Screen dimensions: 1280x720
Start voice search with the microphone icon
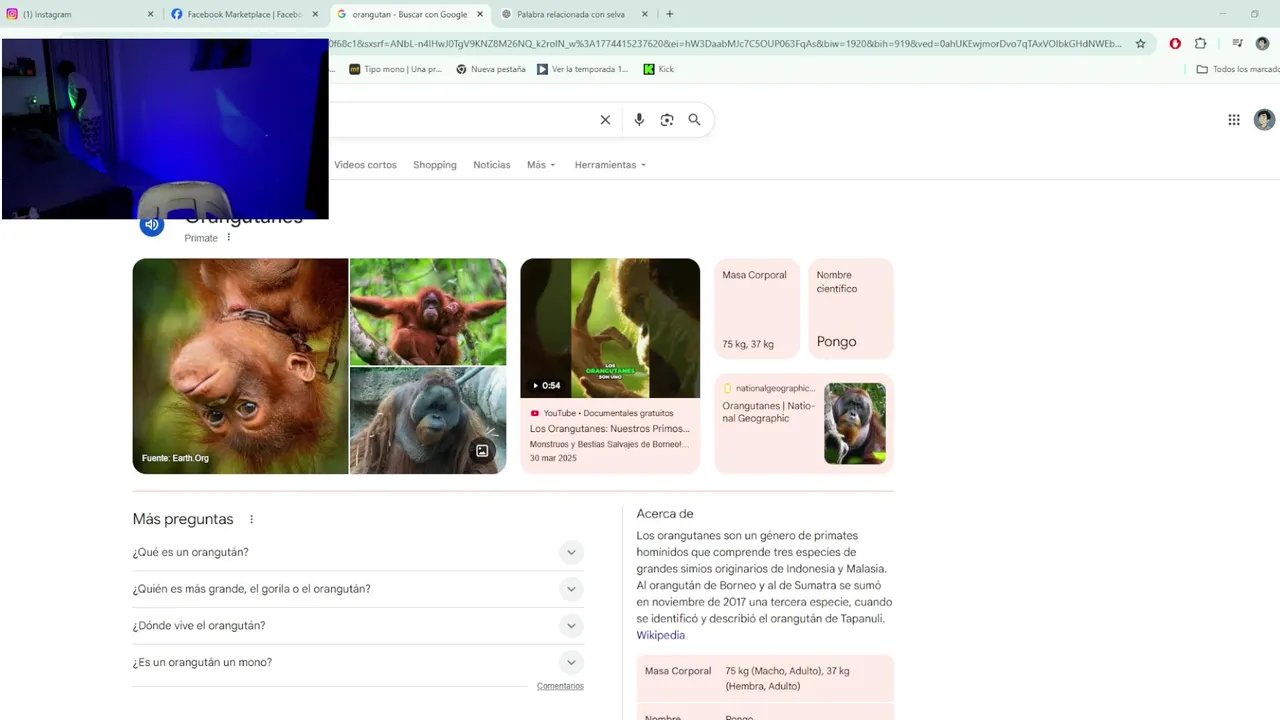(639, 120)
